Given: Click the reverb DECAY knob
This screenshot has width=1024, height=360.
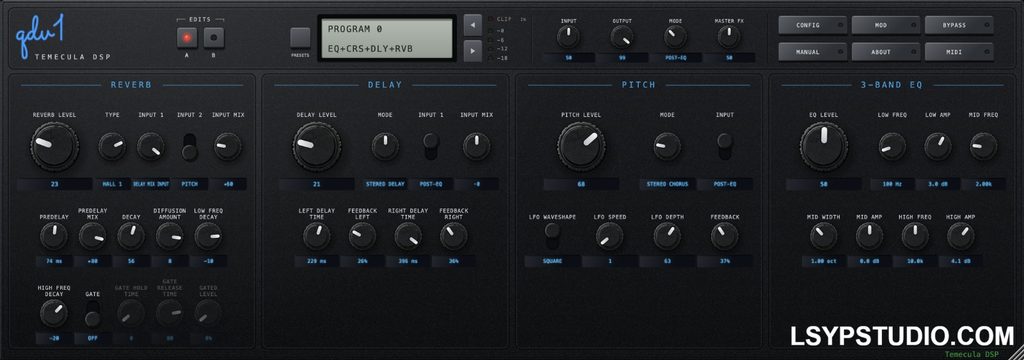Looking at the screenshot, I should coord(131,236).
